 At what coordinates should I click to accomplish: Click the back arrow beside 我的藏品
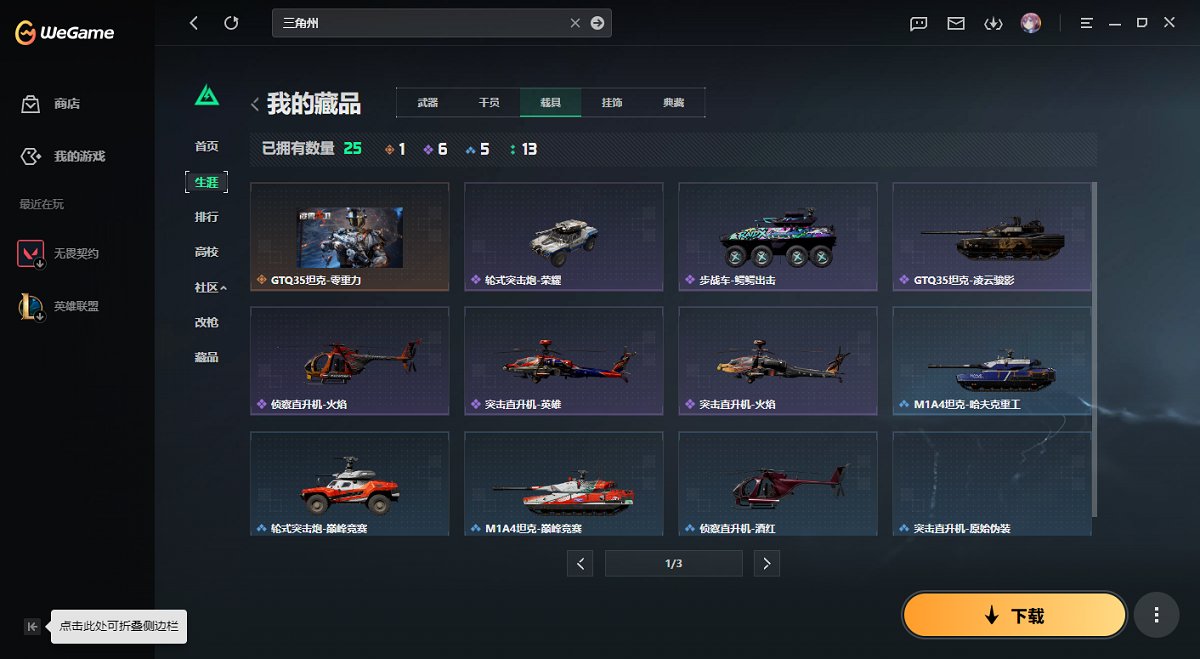[x=255, y=103]
